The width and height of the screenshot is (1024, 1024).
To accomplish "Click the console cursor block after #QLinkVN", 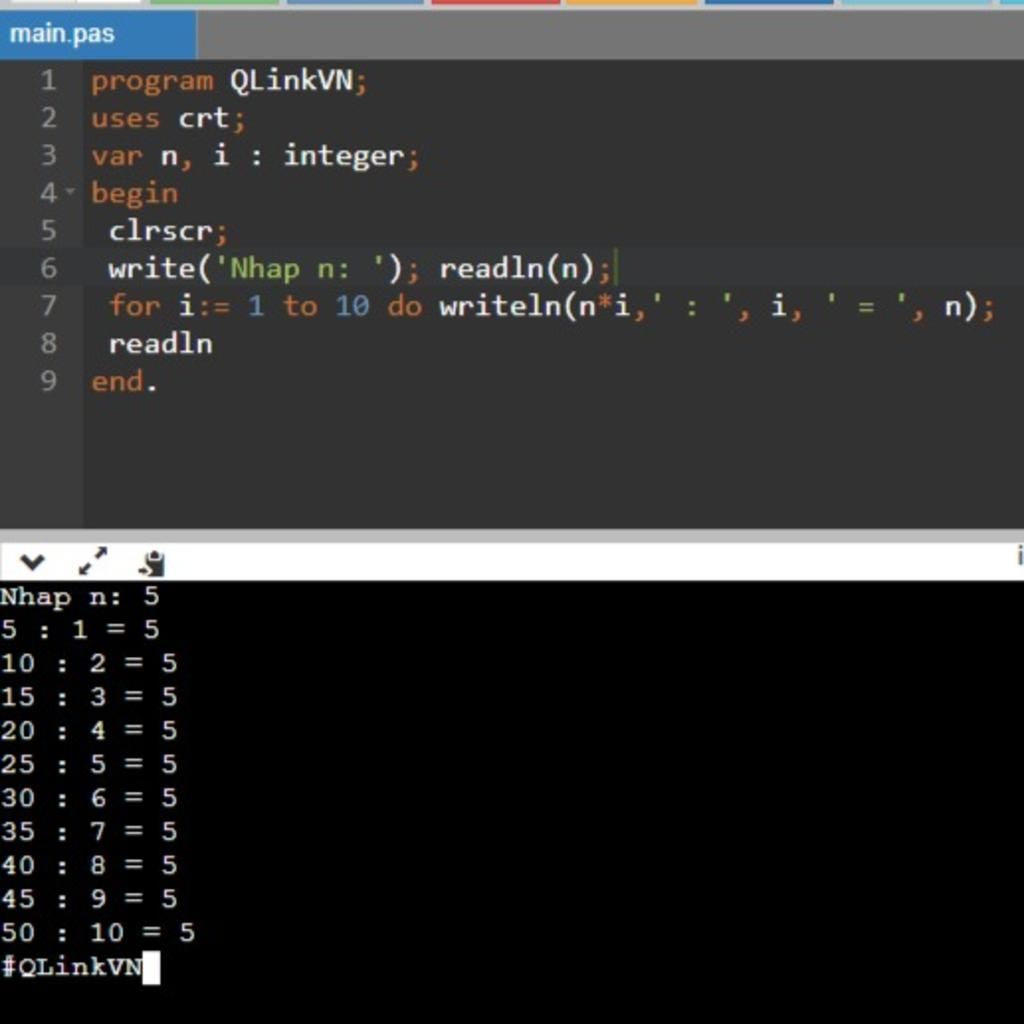I will (x=151, y=968).
